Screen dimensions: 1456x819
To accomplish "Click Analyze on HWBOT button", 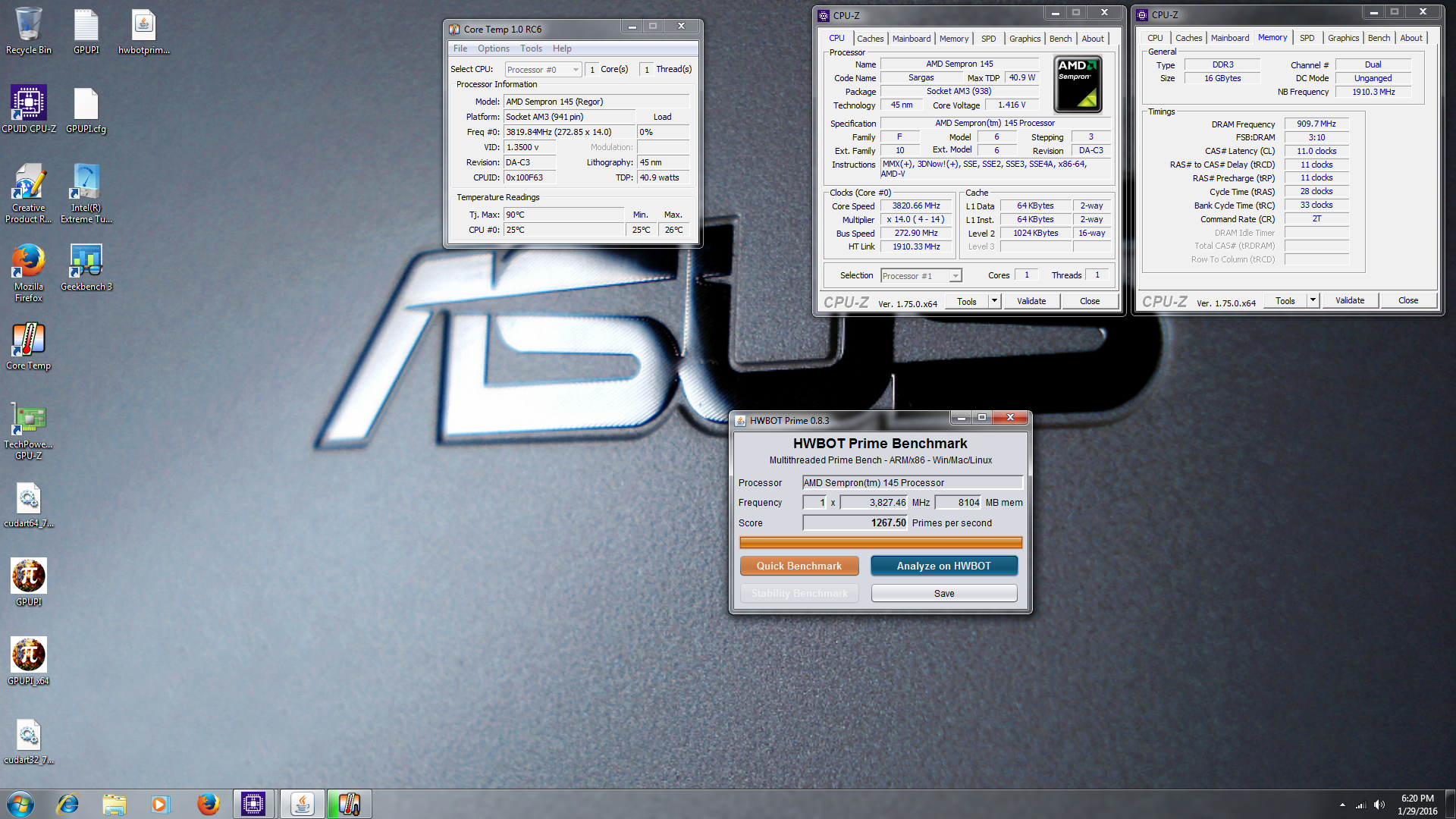I will click(x=944, y=566).
